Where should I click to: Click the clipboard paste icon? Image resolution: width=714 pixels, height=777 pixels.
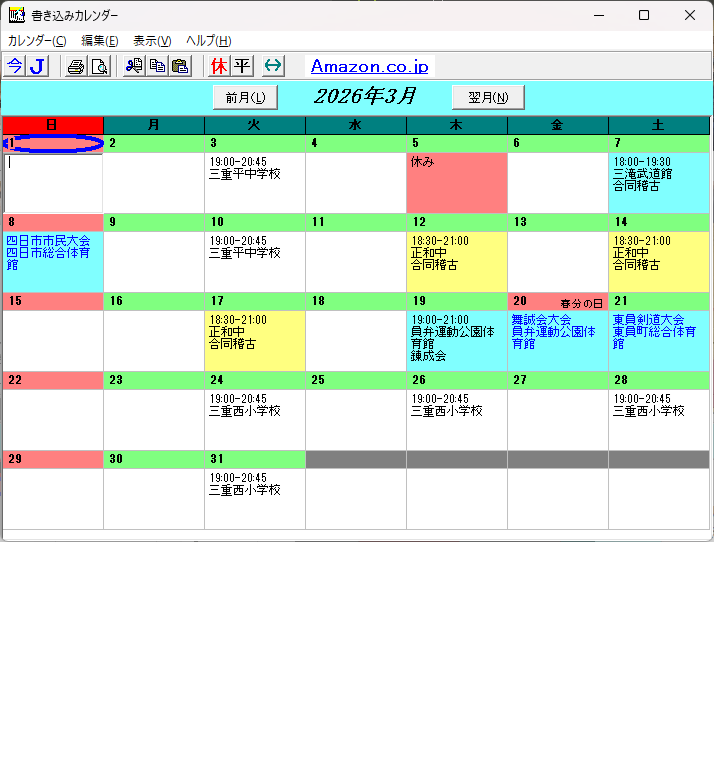180,66
